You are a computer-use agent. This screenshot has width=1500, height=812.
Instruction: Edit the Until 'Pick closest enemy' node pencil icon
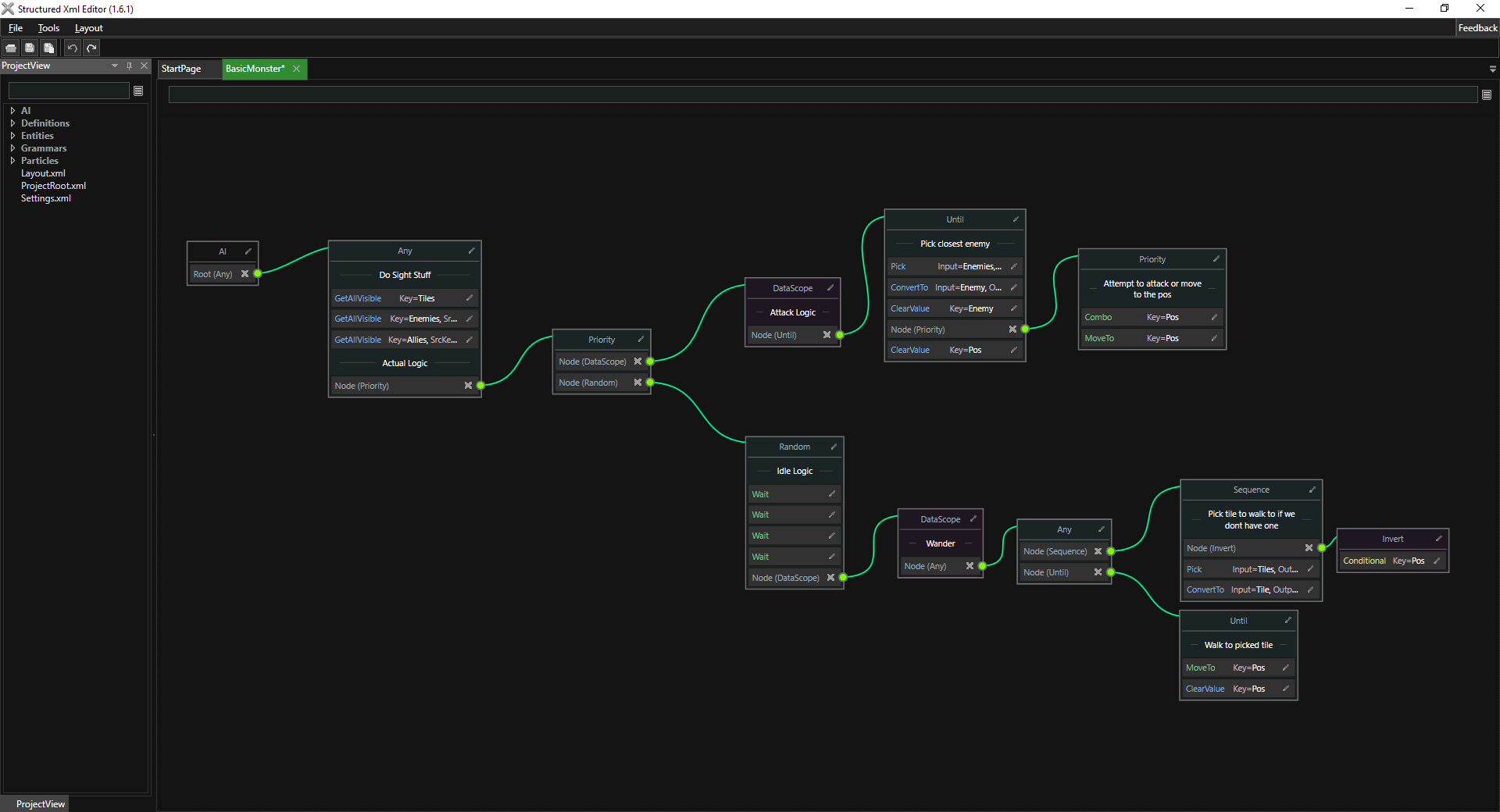tap(1015, 219)
